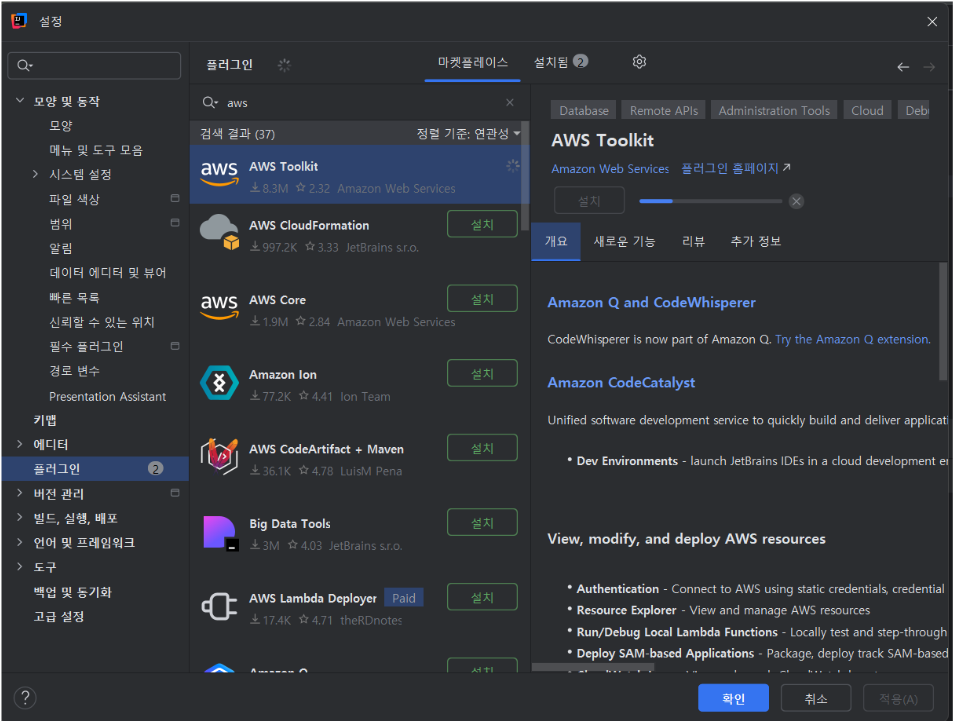Image resolution: width=954 pixels, height=722 pixels.
Task: Cancel AWS Toolkit installation progress
Action: [x=796, y=201]
